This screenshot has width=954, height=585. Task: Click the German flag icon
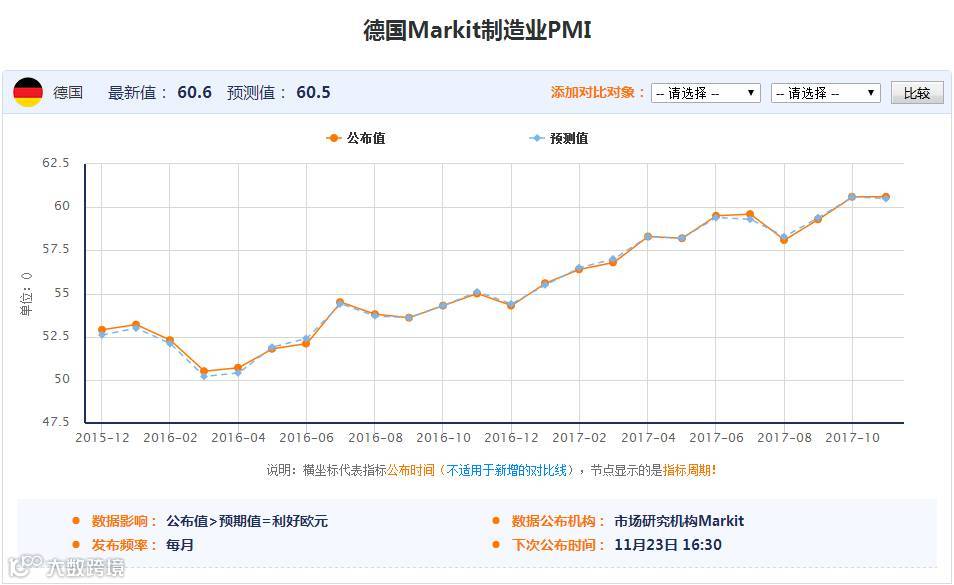click(x=28, y=92)
